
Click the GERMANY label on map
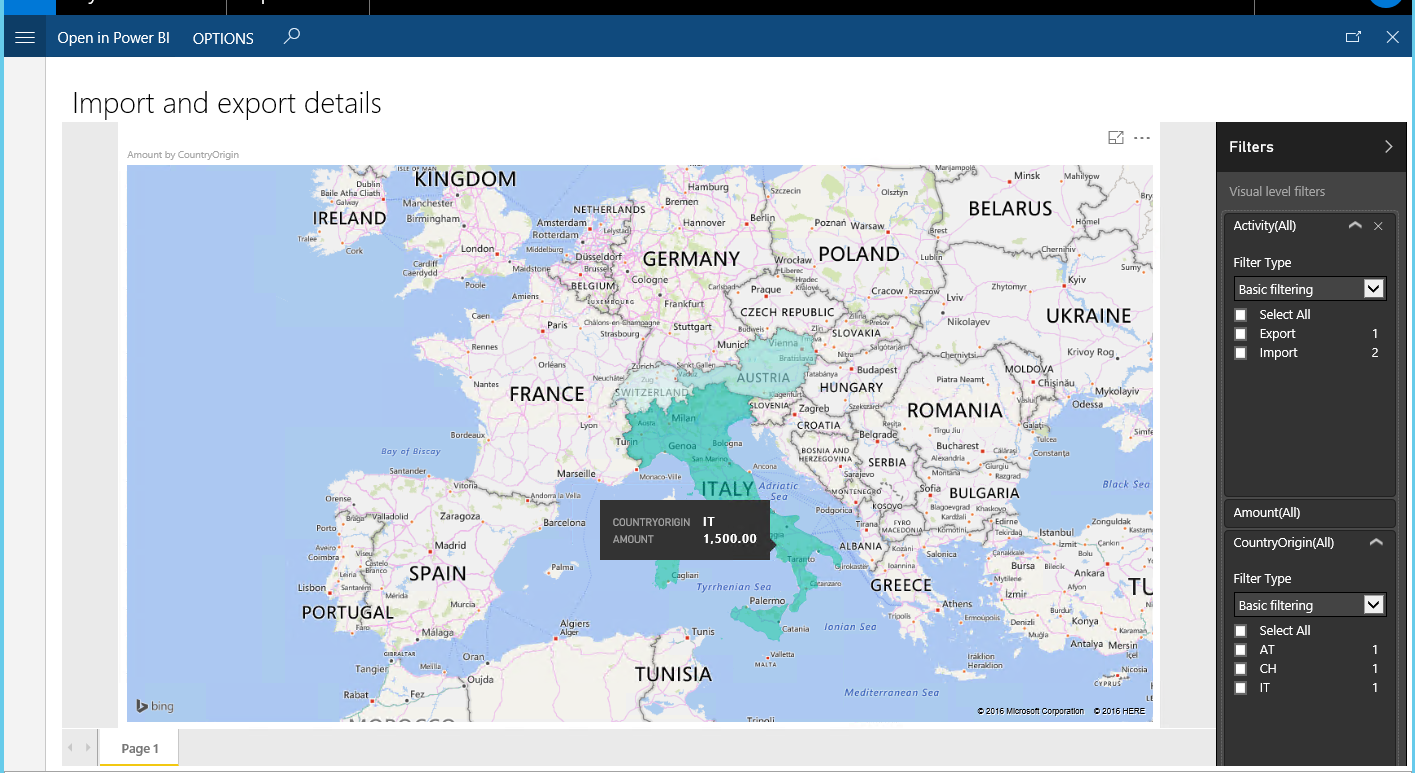point(691,259)
